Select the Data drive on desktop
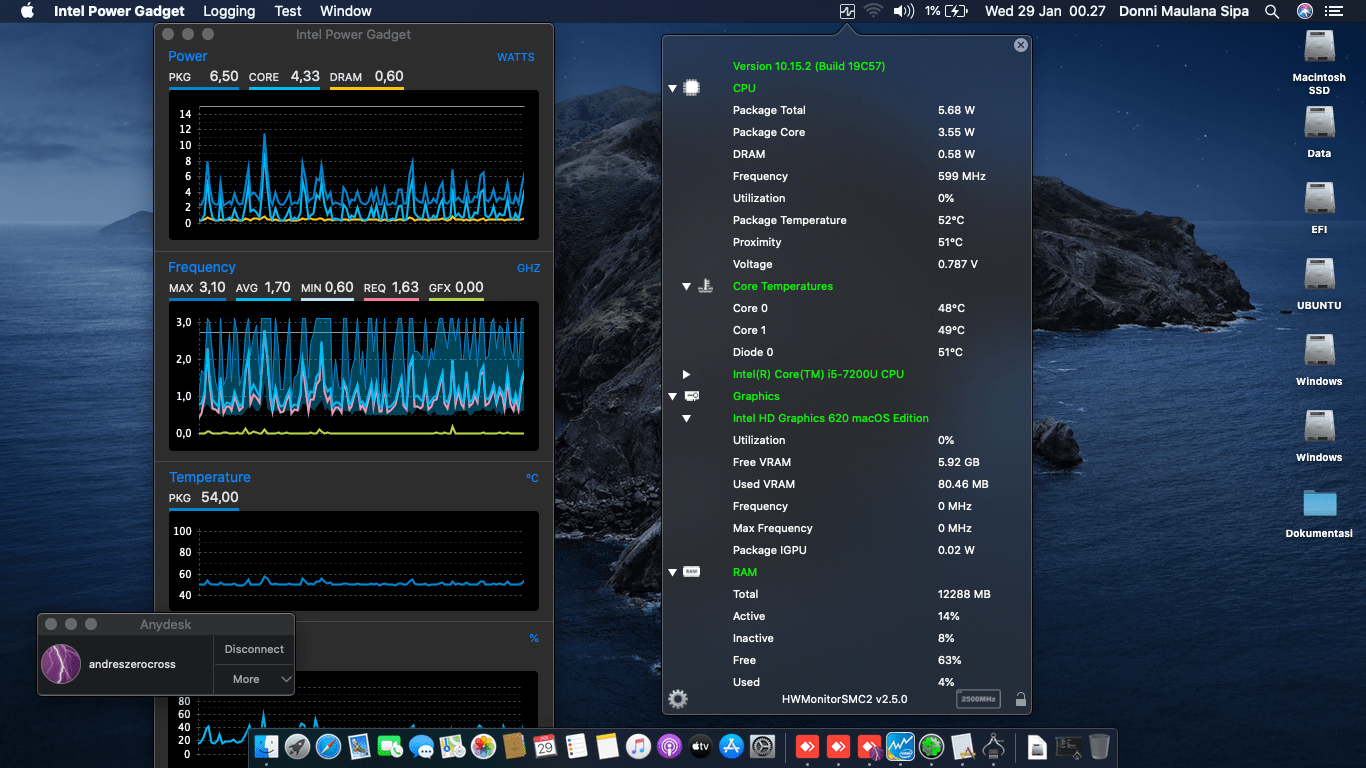 point(1319,132)
